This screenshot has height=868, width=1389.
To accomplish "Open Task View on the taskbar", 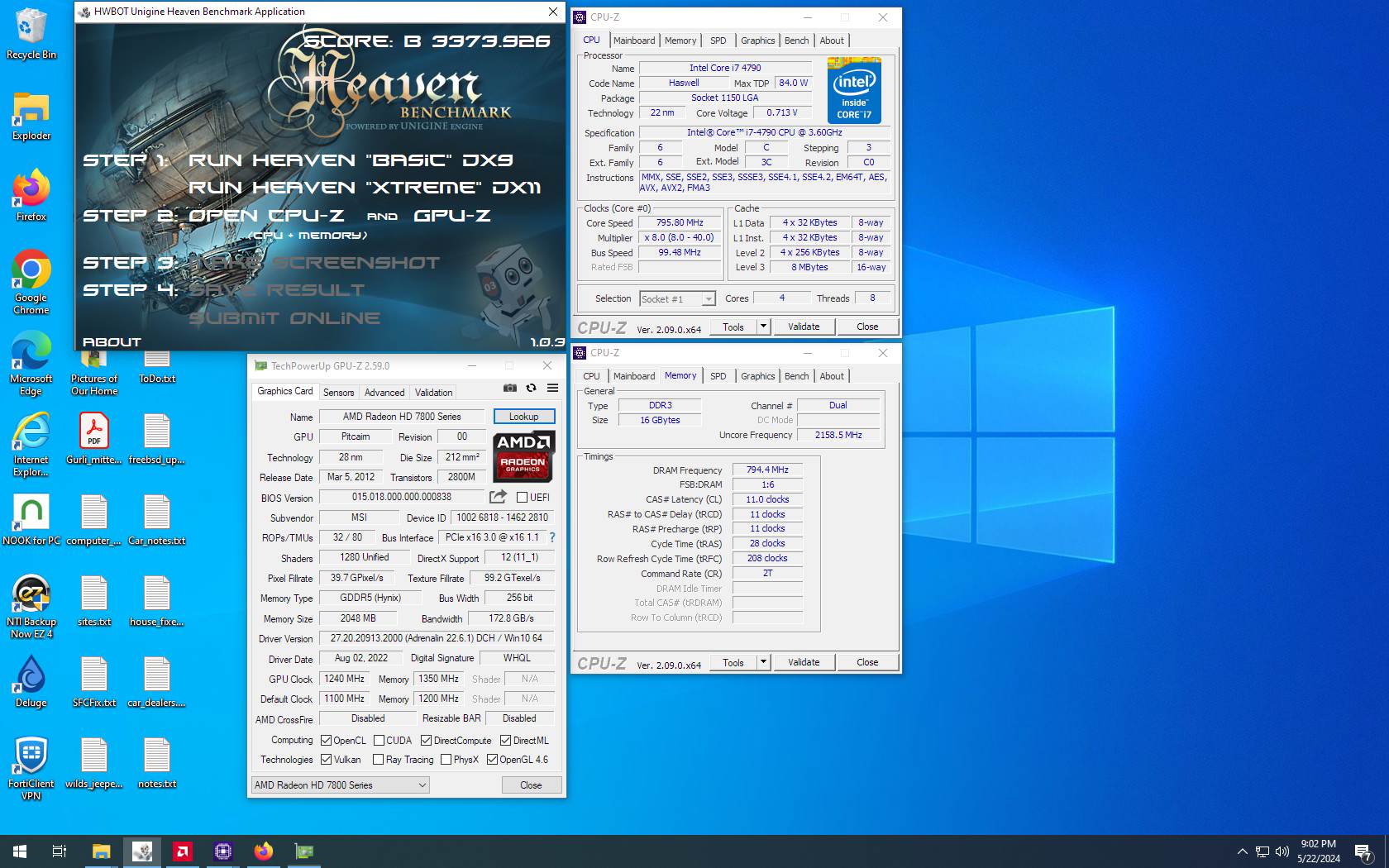I will (60, 851).
